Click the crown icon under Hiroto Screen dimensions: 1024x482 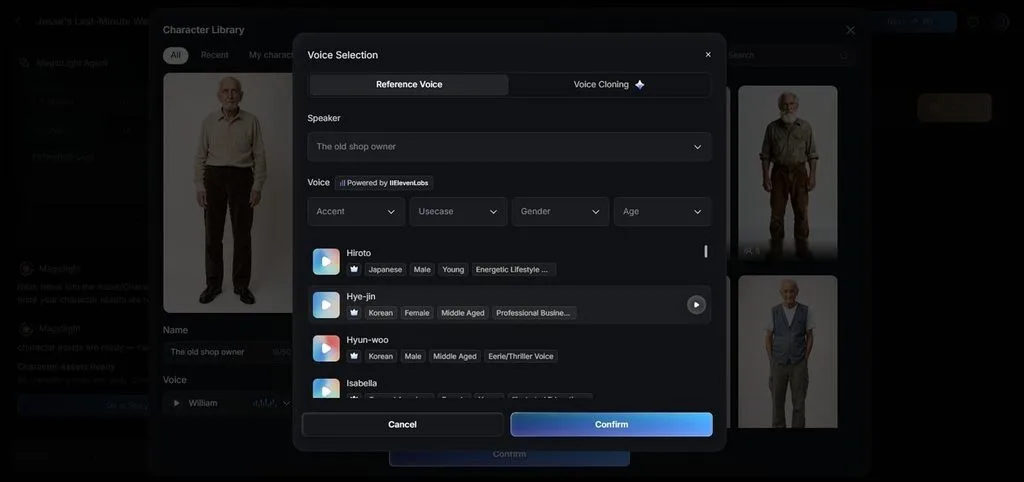click(355, 270)
